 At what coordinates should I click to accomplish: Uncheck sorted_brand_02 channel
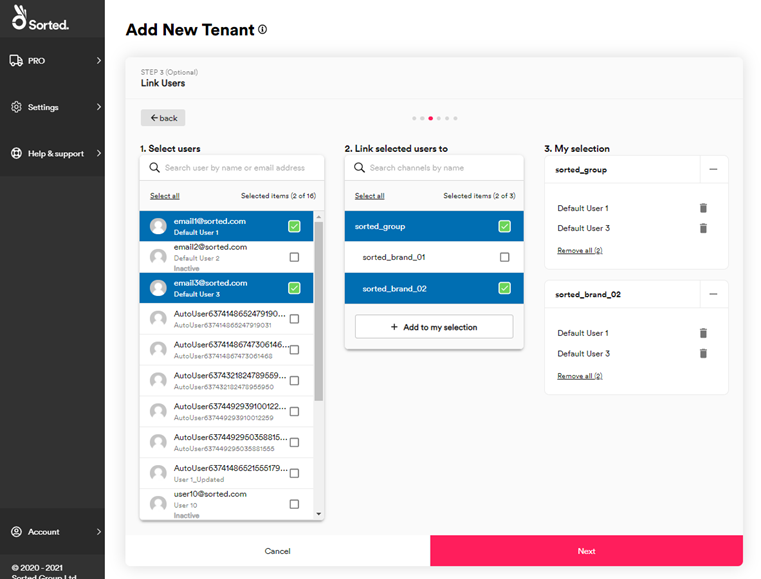click(x=505, y=288)
